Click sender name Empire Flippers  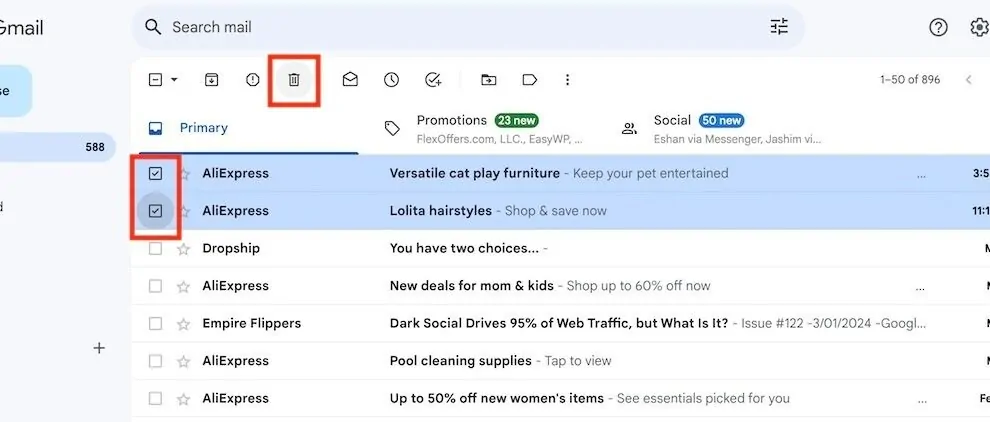251,323
